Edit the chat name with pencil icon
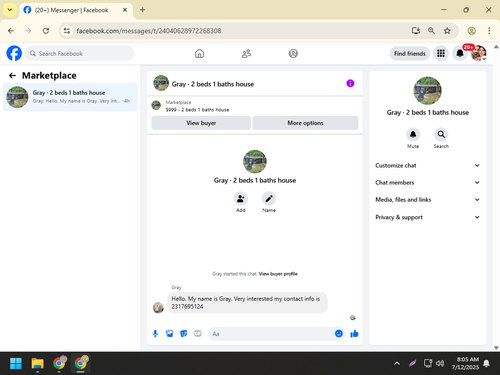Screen dimensions: 500x375 [x=269, y=199]
